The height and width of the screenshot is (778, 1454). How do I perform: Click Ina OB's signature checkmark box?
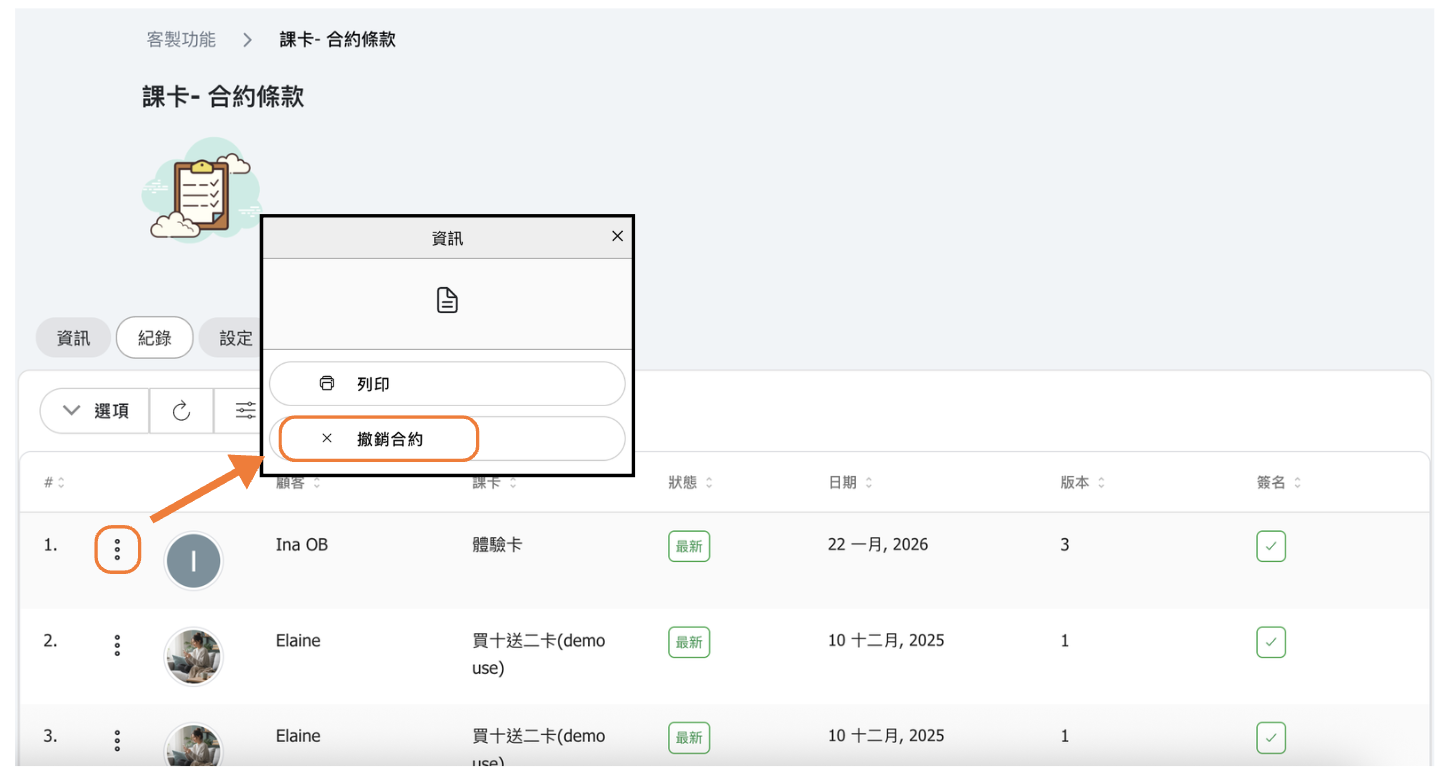1270,546
